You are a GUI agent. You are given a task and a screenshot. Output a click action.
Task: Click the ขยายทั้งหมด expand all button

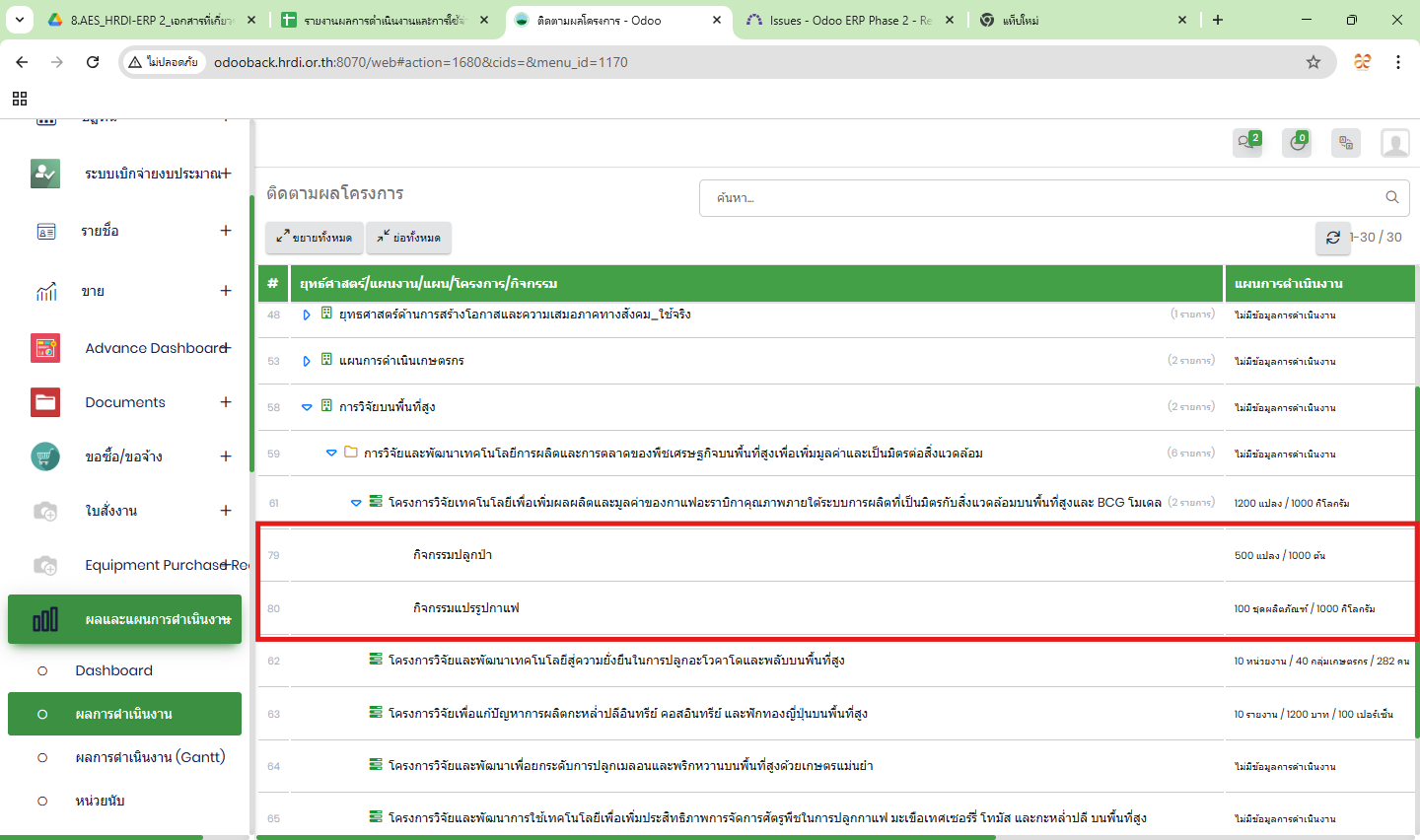[x=315, y=238]
